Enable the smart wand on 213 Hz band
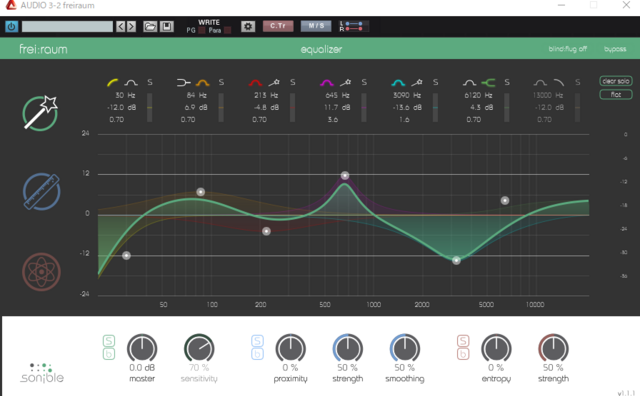640x396 pixels. 274,83
